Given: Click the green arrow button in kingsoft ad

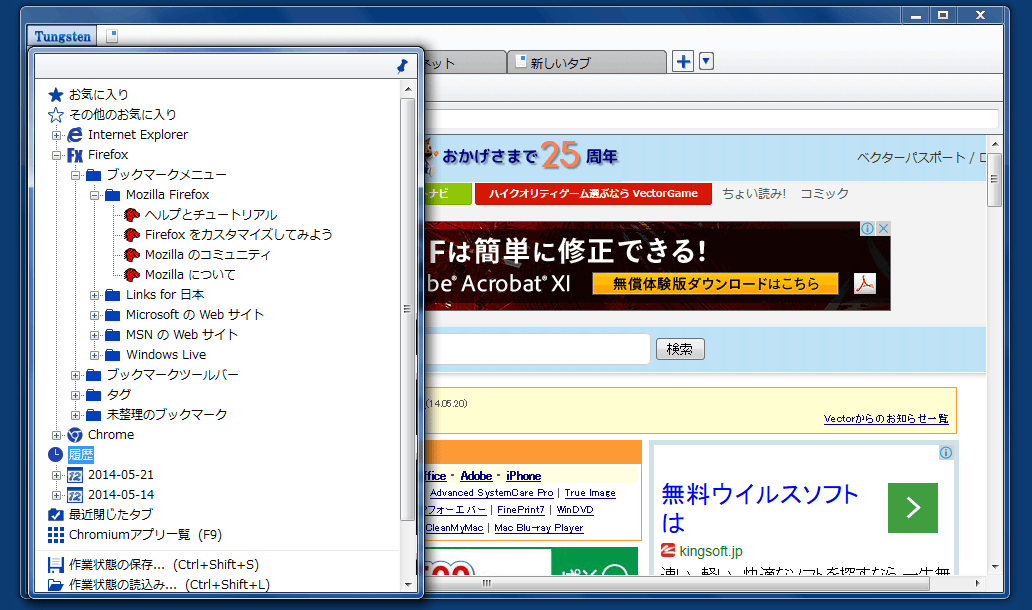Looking at the screenshot, I should coord(912,507).
